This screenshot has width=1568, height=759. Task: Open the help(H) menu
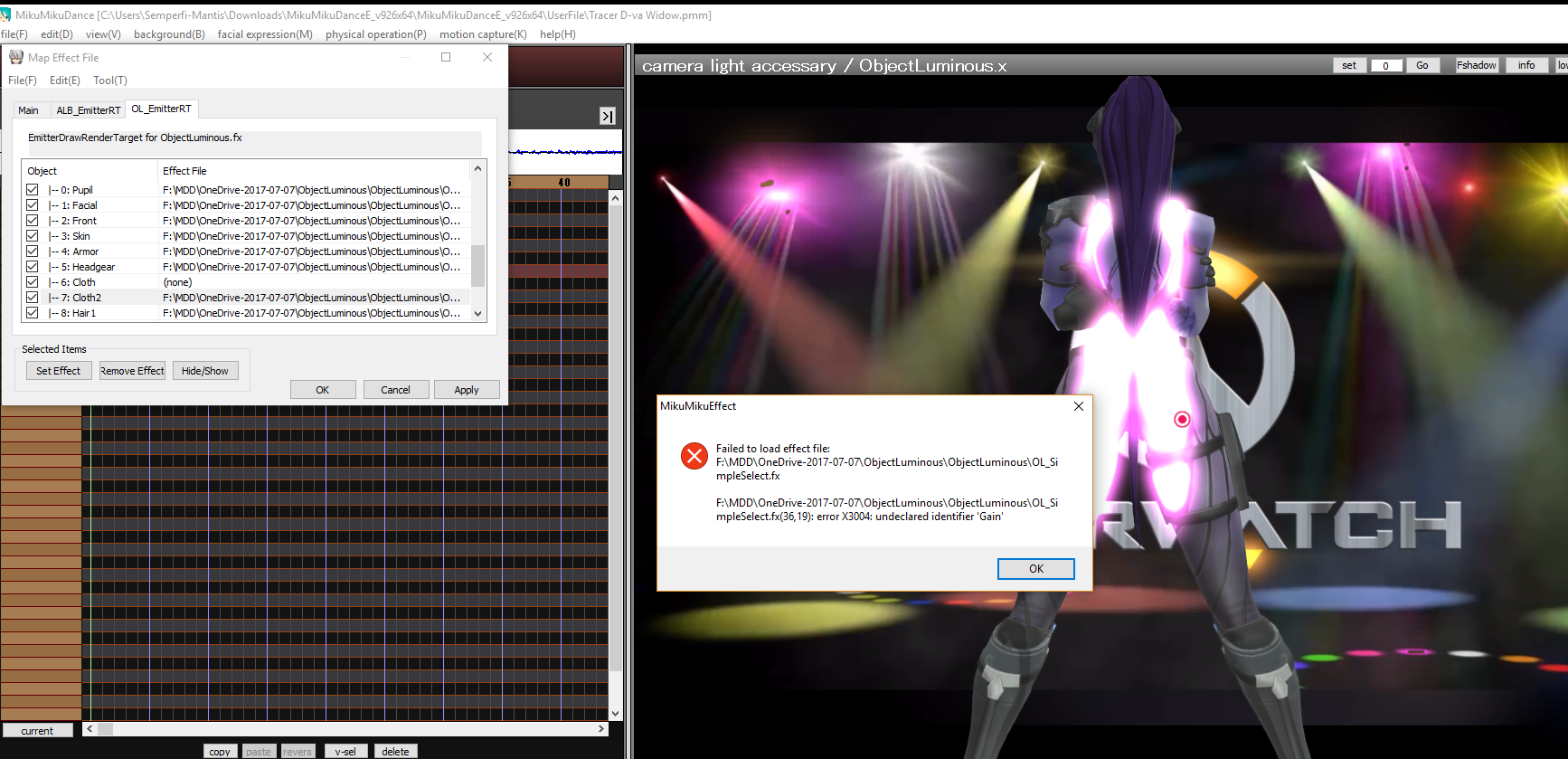pyautogui.click(x=558, y=34)
